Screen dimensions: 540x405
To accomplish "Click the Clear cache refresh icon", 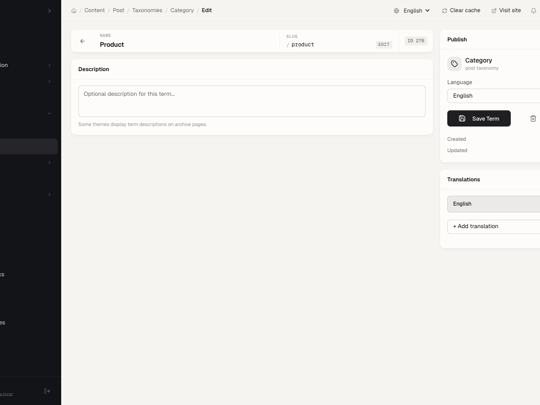I will (445, 11).
